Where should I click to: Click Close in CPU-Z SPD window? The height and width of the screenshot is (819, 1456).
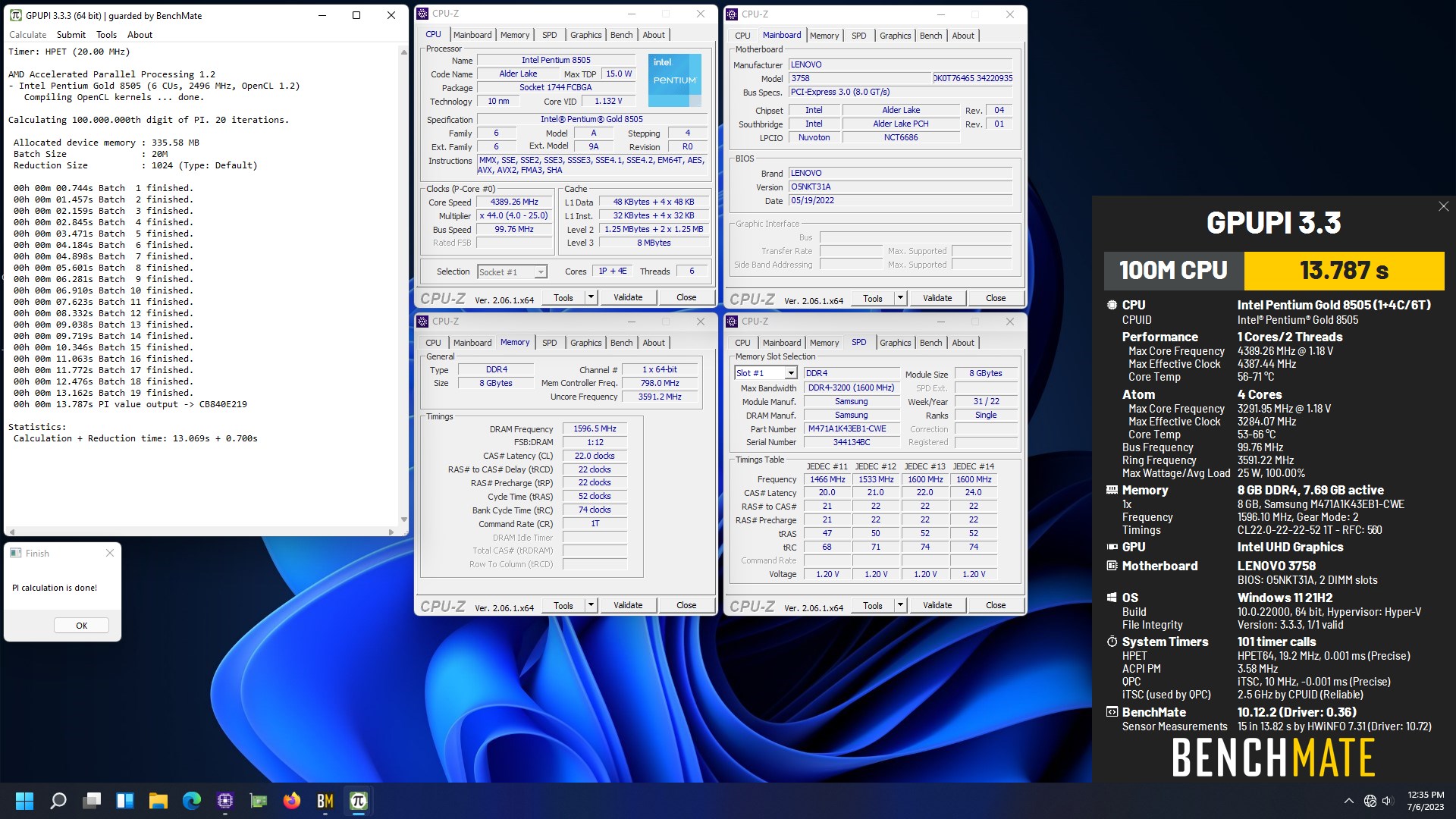[x=996, y=605]
